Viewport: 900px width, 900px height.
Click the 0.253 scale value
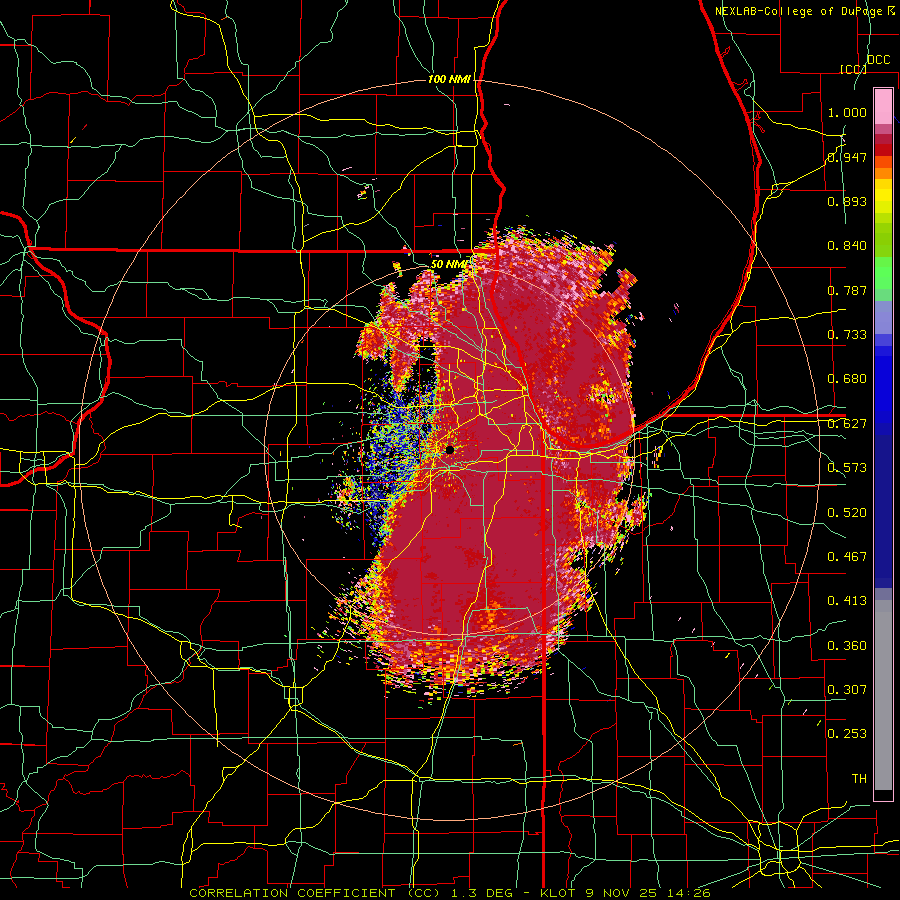coord(847,734)
